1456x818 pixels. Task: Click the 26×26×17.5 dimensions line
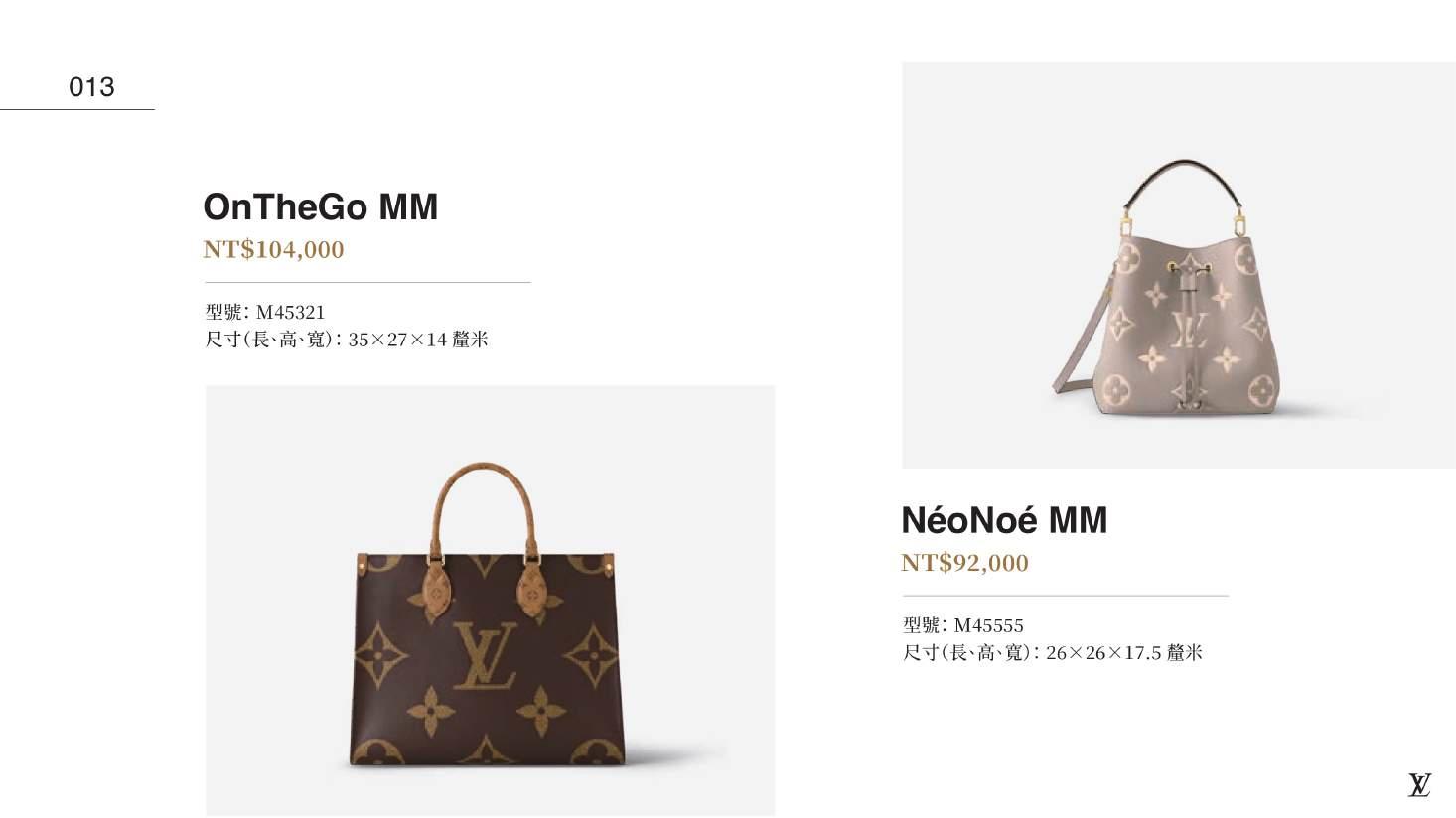pos(1053,653)
